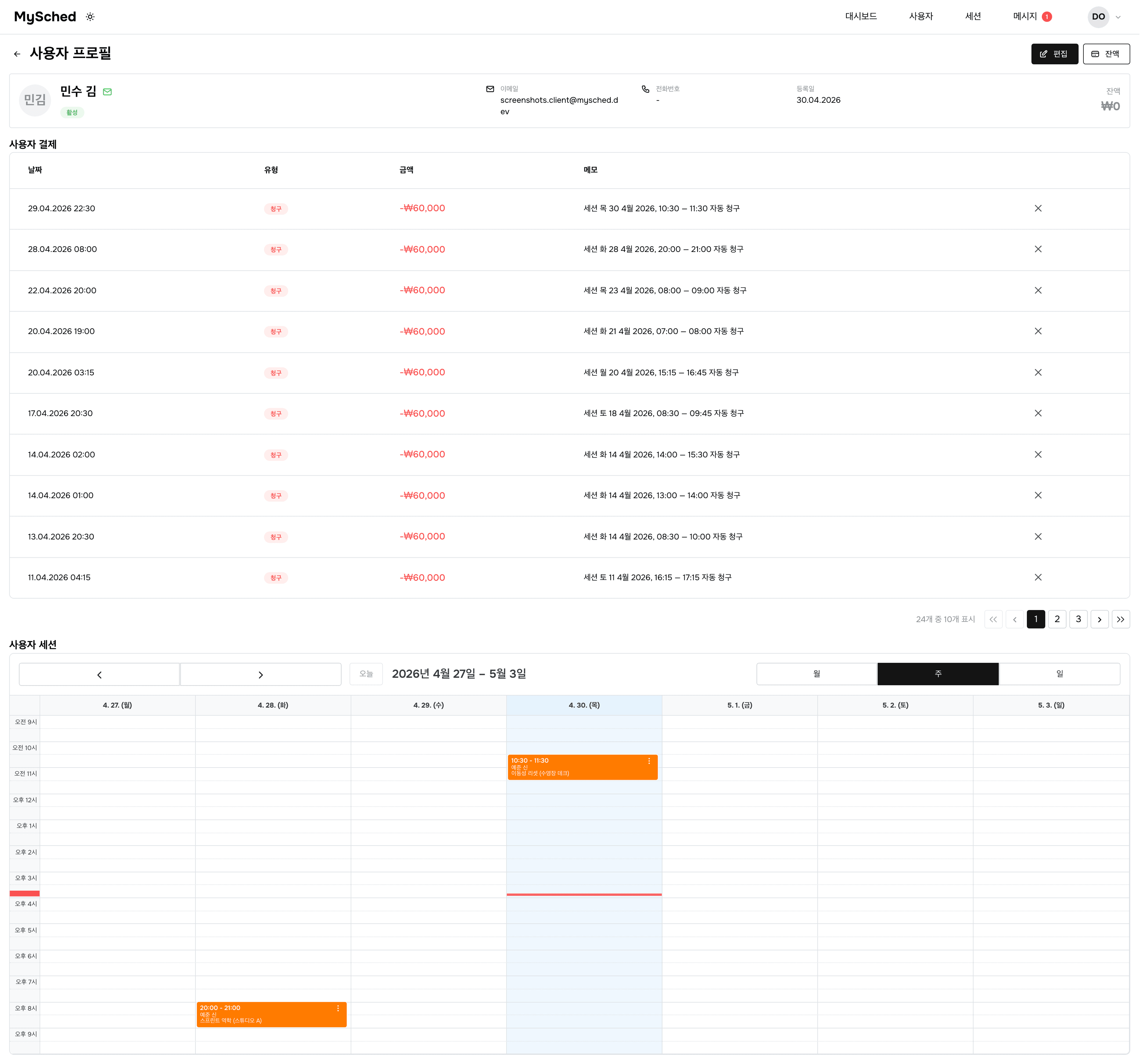Go back with the left arrow icon
Image resolution: width=1148 pixels, height=1064 pixels.
coord(17,54)
